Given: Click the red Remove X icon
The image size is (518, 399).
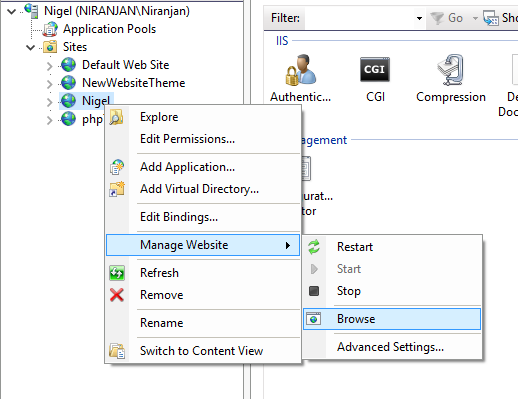Looking at the screenshot, I should pos(117,295).
